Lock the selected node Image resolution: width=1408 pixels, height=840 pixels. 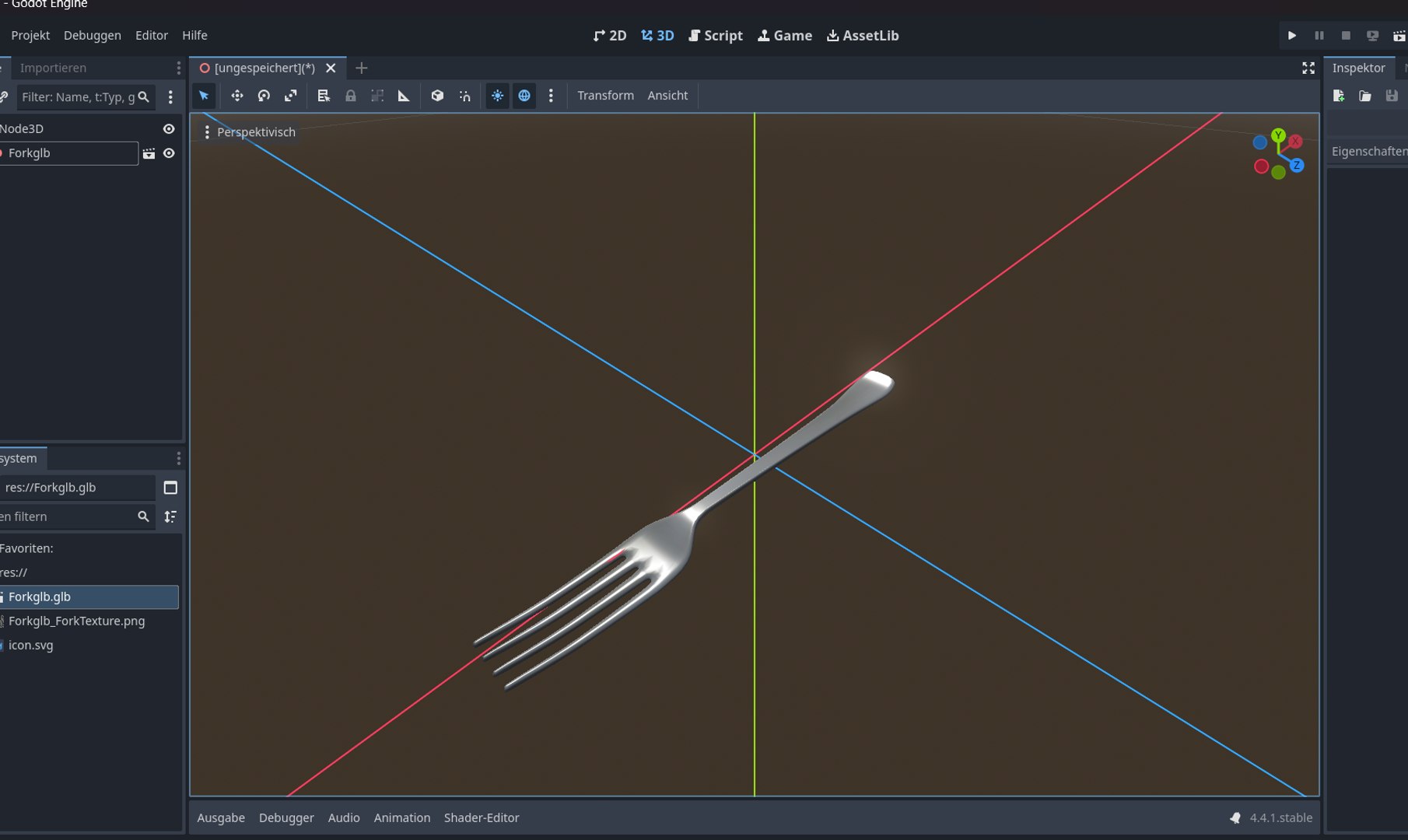coord(351,96)
